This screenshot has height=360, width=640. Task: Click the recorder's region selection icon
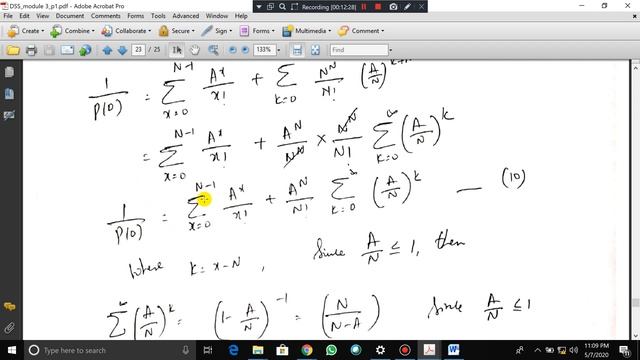(295, 7)
